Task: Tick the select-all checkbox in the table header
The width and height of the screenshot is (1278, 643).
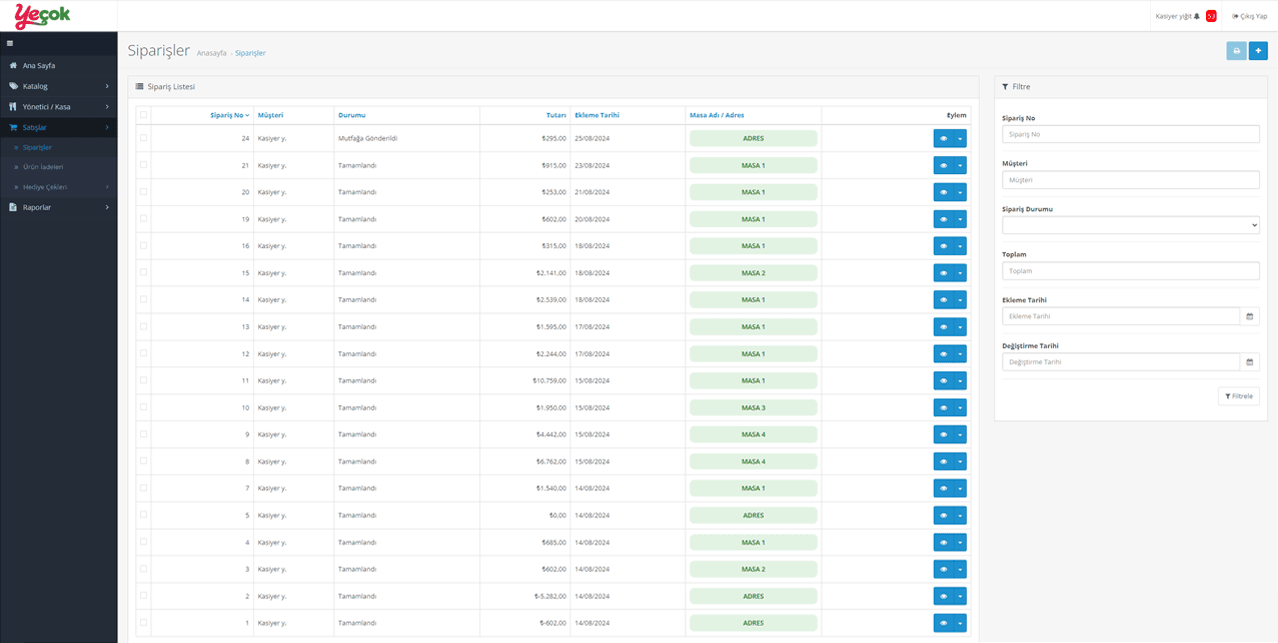Action: (144, 115)
